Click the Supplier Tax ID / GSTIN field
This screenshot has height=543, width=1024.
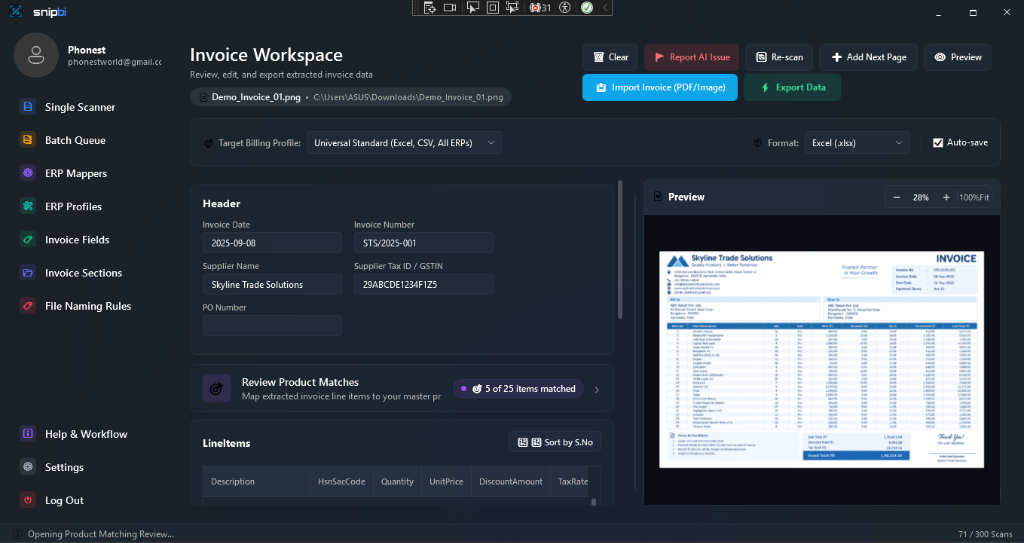pyautogui.click(x=423, y=284)
